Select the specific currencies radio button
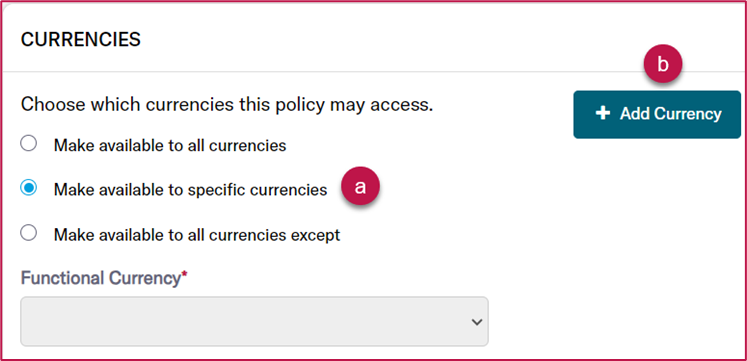Image resolution: width=747 pixels, height=361 pixels. tap(29, 188)
